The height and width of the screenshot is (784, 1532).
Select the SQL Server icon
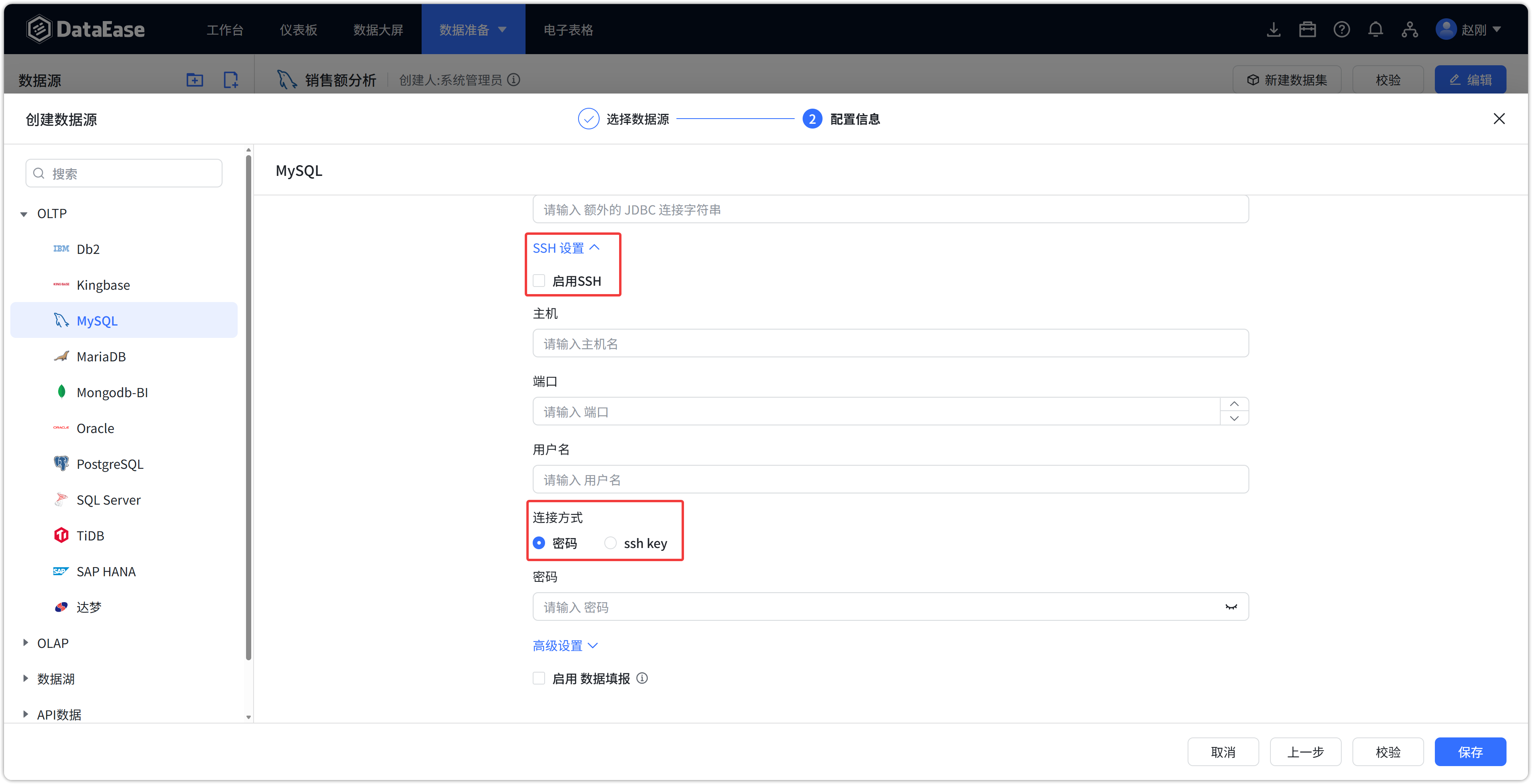click(x=61, y=499)
